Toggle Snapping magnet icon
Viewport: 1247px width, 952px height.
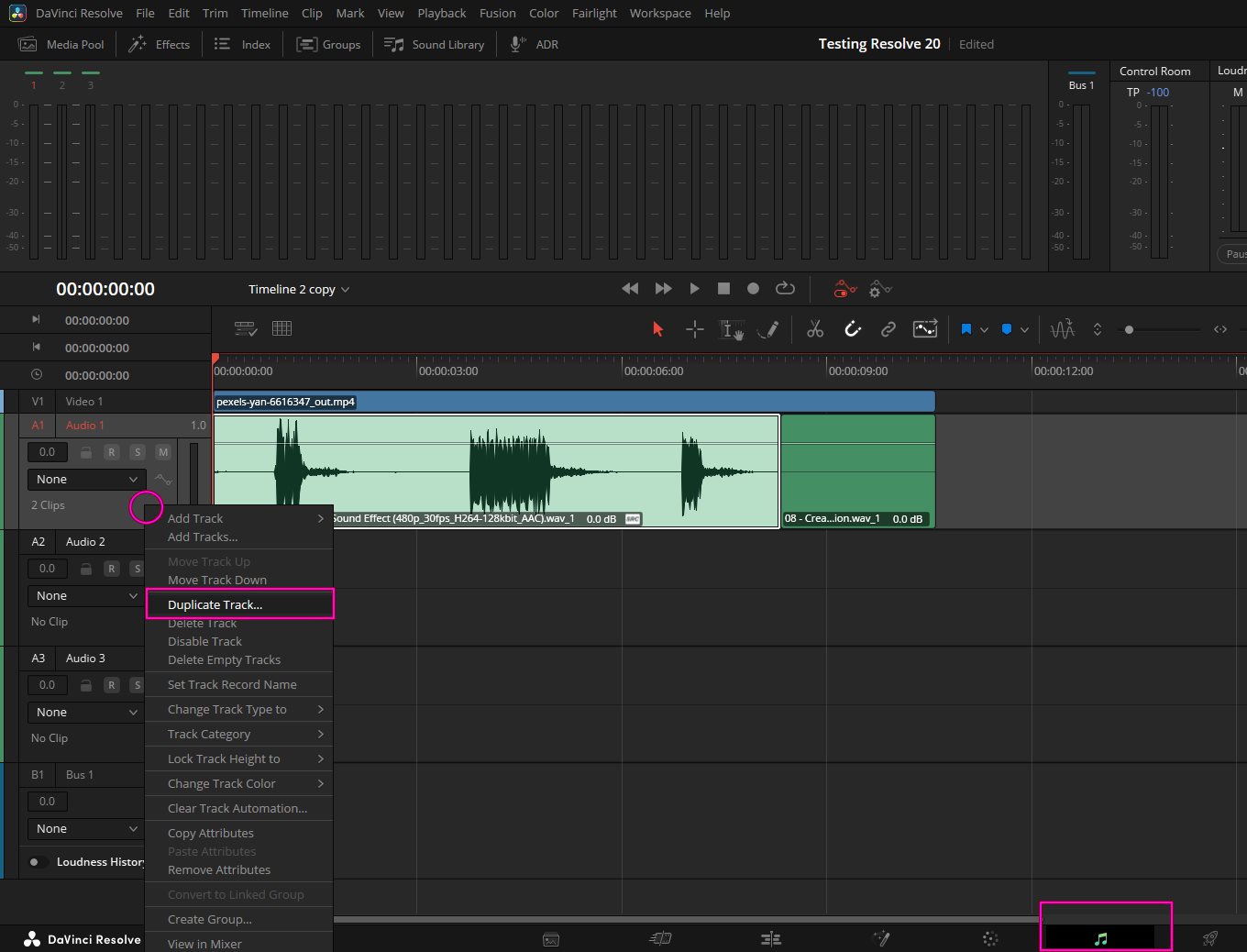[x=853, y=329]
